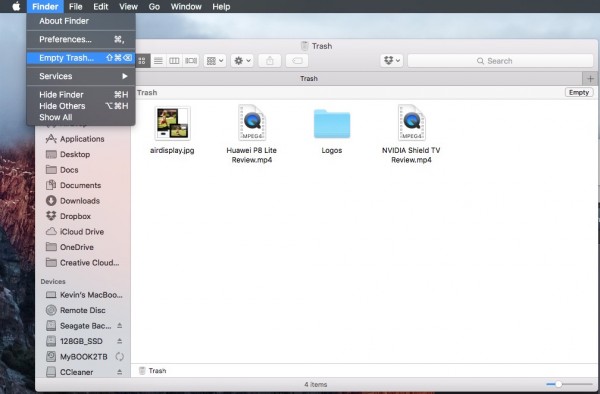This screenshot has width=600, height=394.
Task: Choose Show All menu item
Action: coord(81,117)
